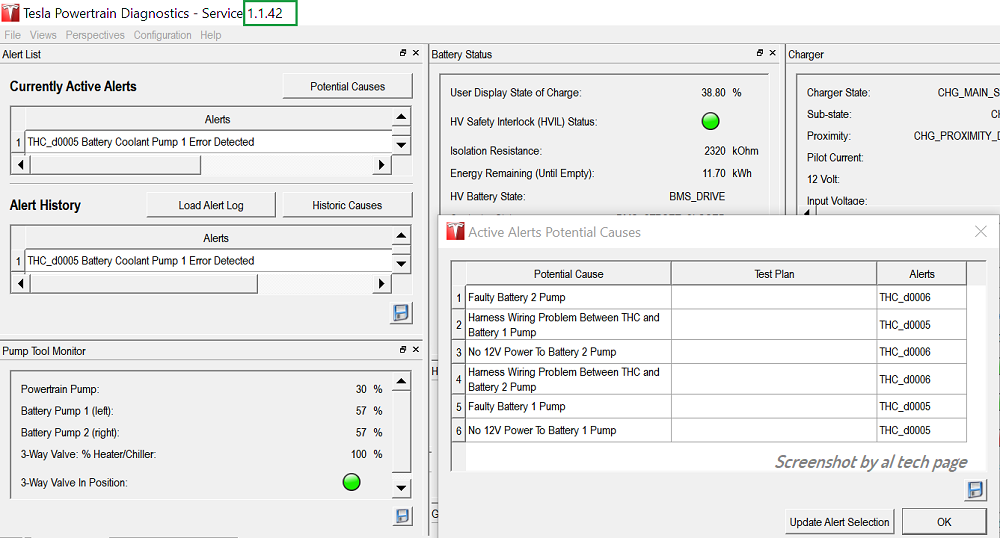Confirm the dialog with OK
This screenshot has width=1000, height=538.
tap(944, 522)
